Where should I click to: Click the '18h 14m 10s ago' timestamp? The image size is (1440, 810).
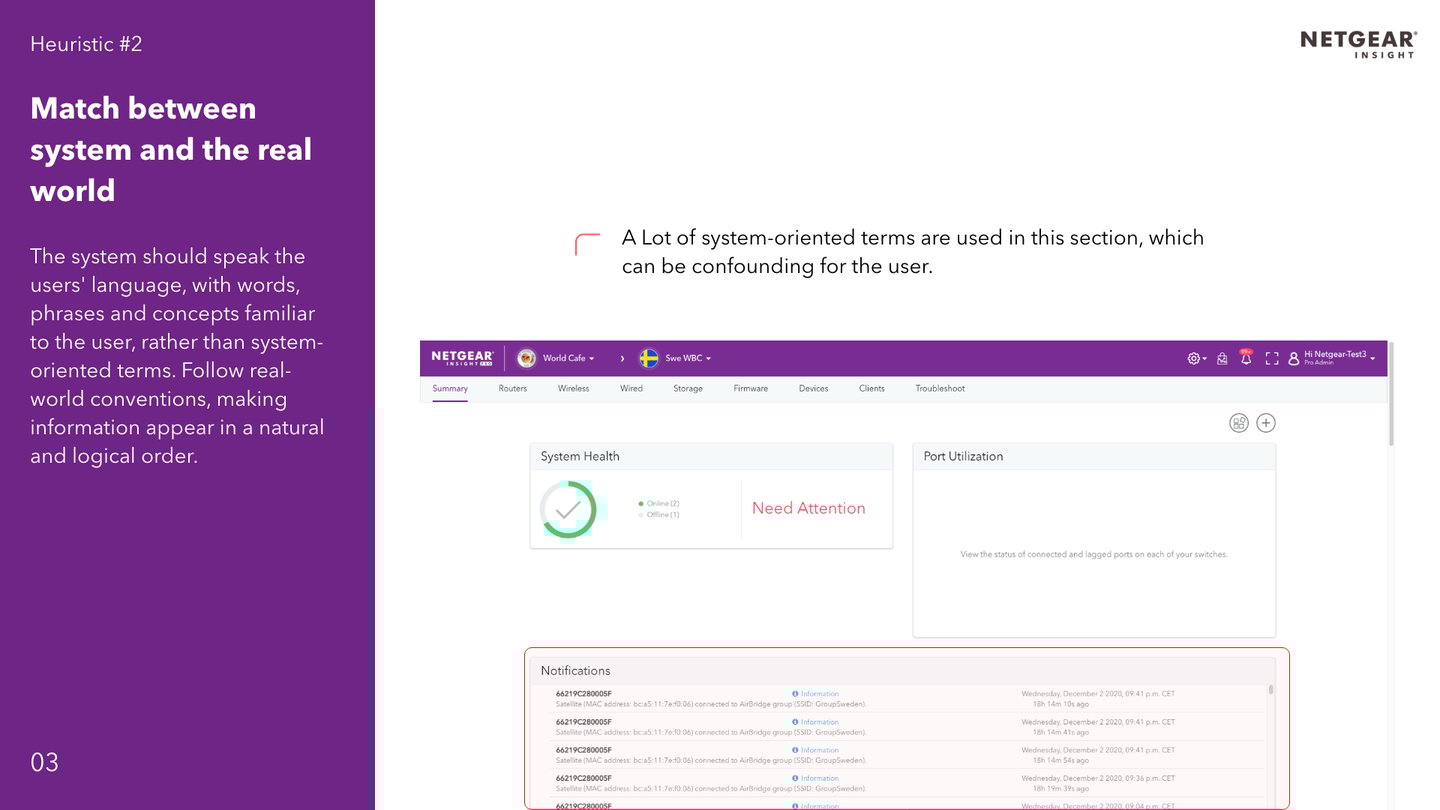point(1061,704)
